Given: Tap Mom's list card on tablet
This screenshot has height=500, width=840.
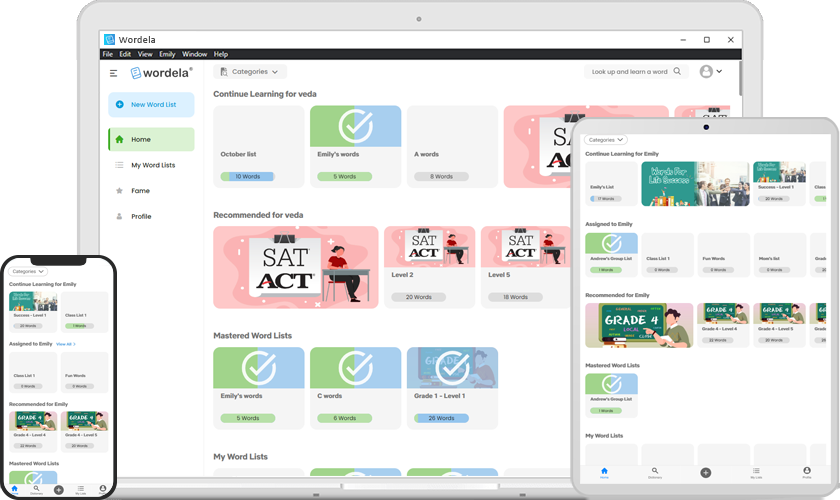Looking at the screenshot, I should [779, 255].
